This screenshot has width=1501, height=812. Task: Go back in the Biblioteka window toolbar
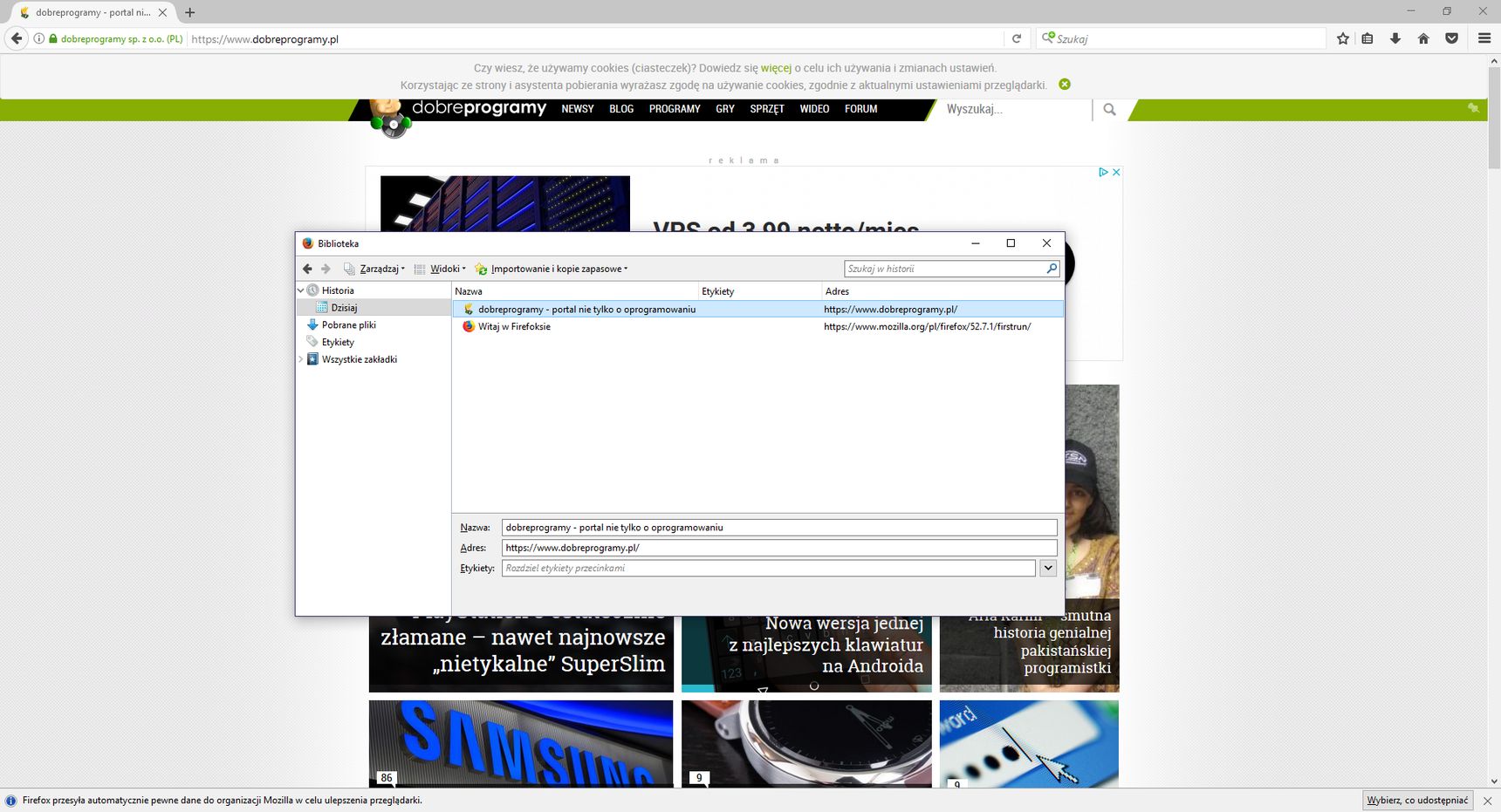coord(307,269)
